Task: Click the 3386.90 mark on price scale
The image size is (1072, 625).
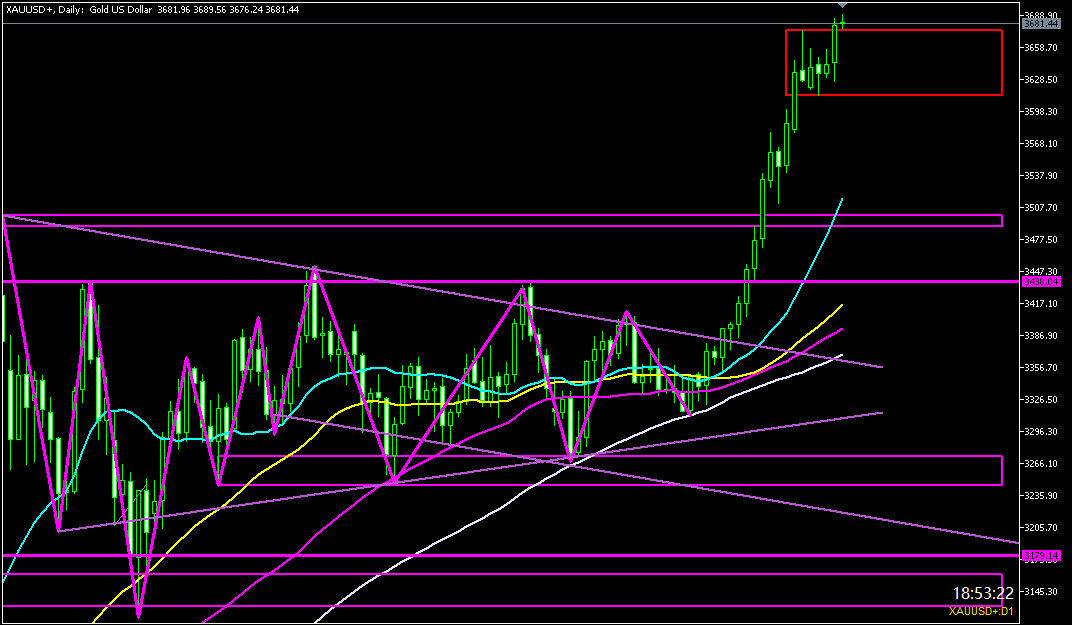Action: pos(1042,336)
